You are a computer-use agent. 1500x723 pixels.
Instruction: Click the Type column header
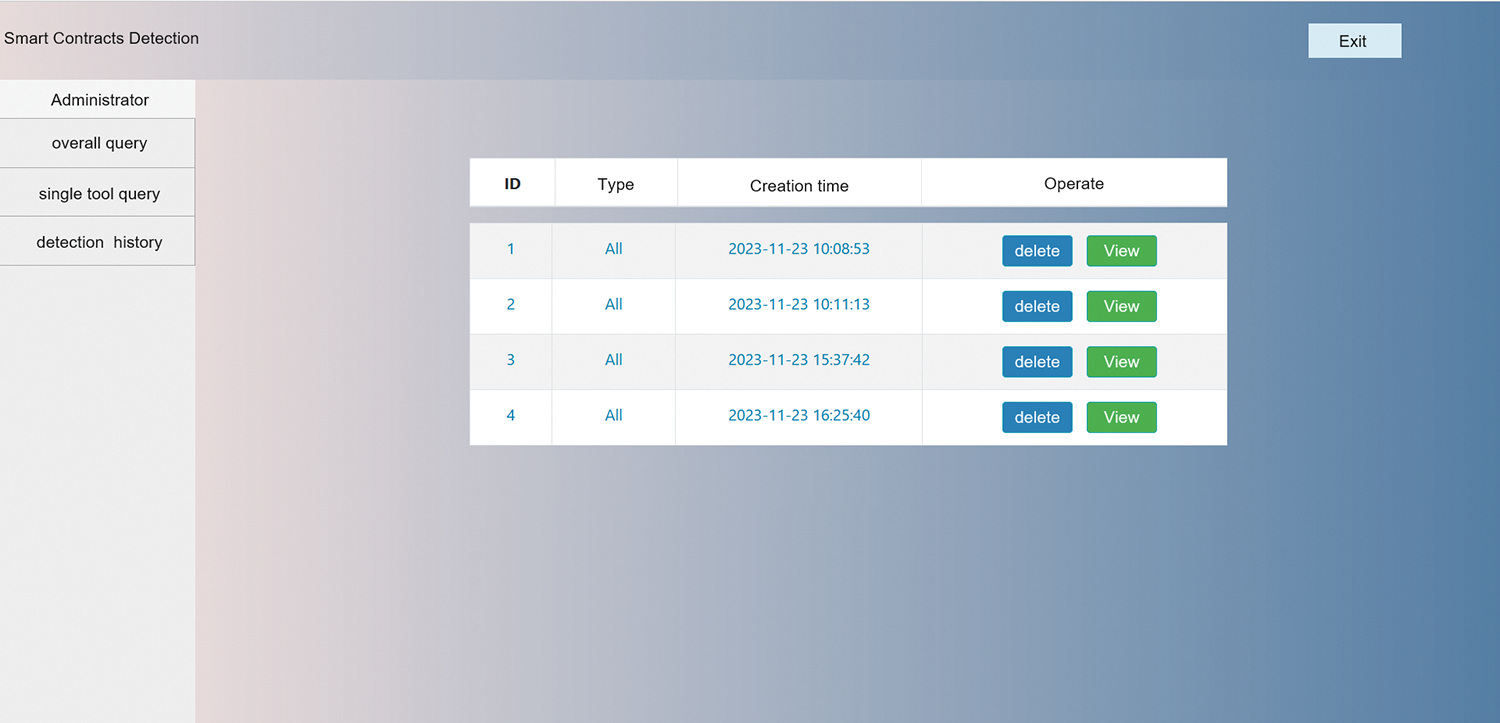pos(615,185)
